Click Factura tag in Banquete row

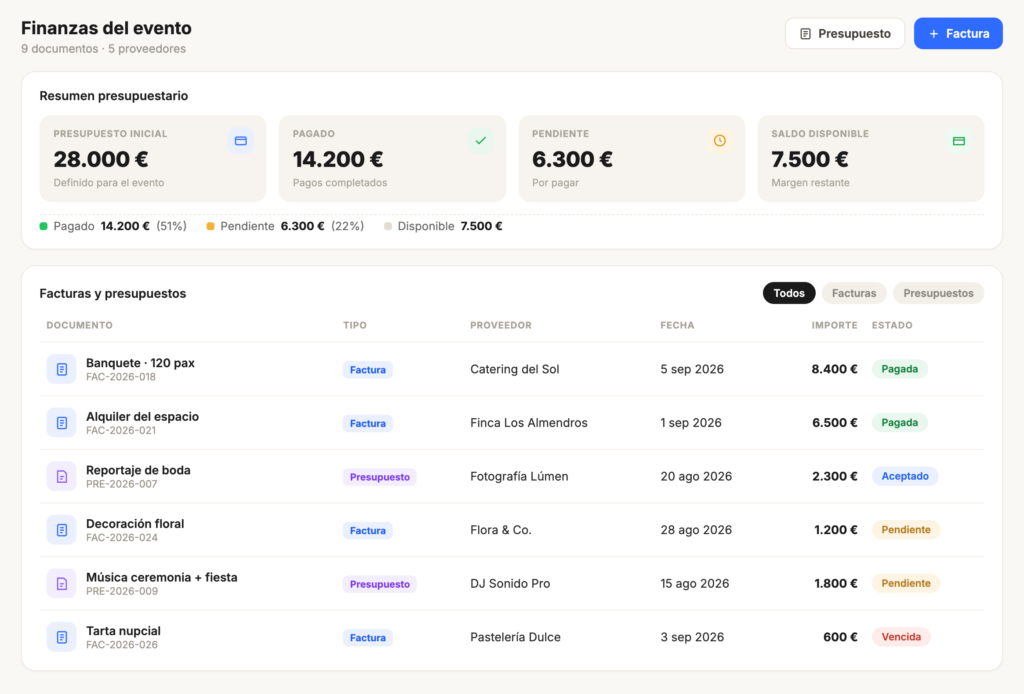[368, 370]
